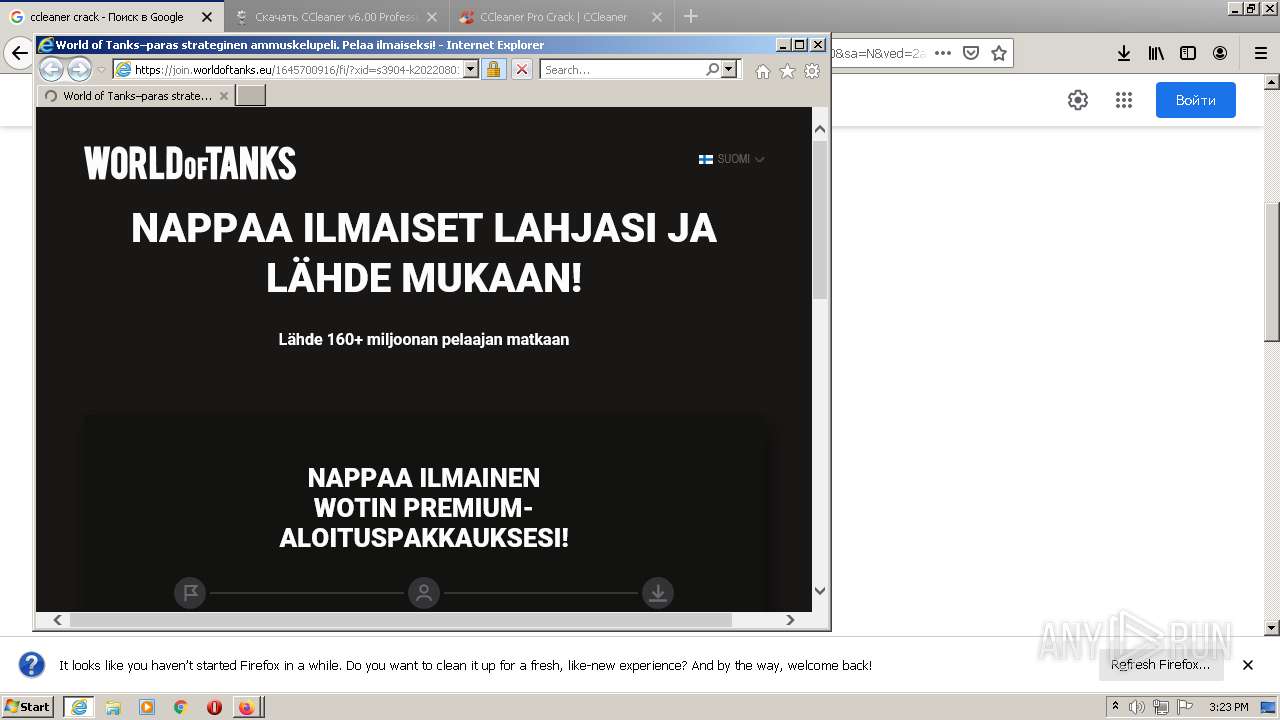Open the file explorer taskbar icon

[113, 707]
